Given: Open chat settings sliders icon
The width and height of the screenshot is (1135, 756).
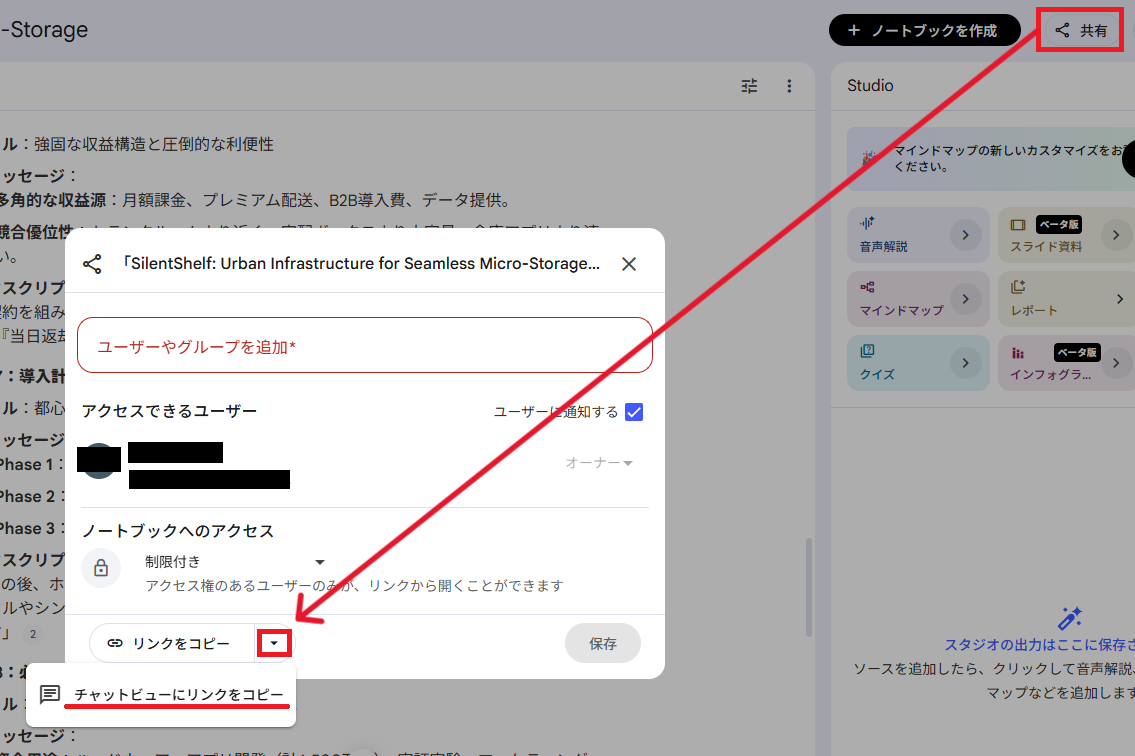Looking at the screenshot, I should 749,86.
